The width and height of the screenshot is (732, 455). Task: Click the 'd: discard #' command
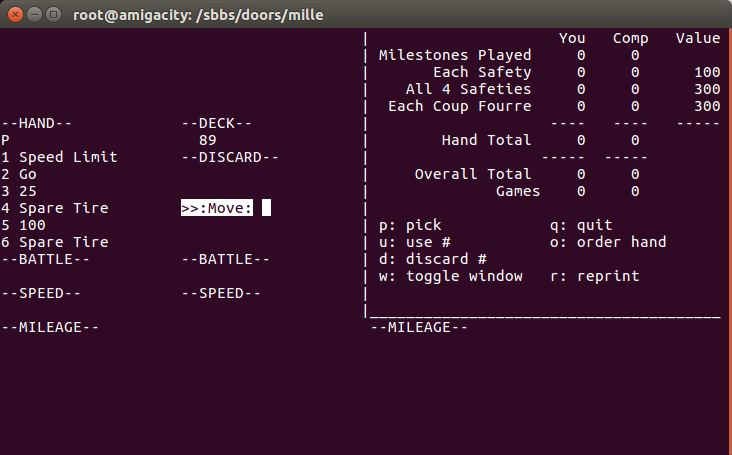click(432, 259)
